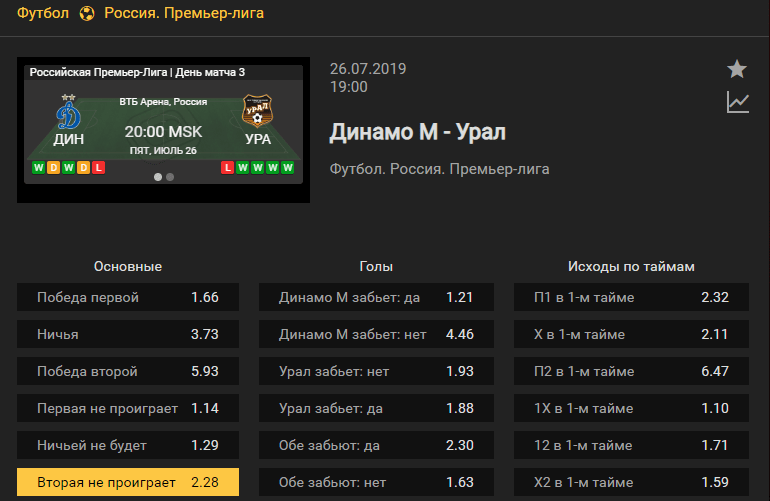Click Ural's red L form badge
Image resolution: width=770 pixels, height=501 pixels.
click(x=227, y=167)
